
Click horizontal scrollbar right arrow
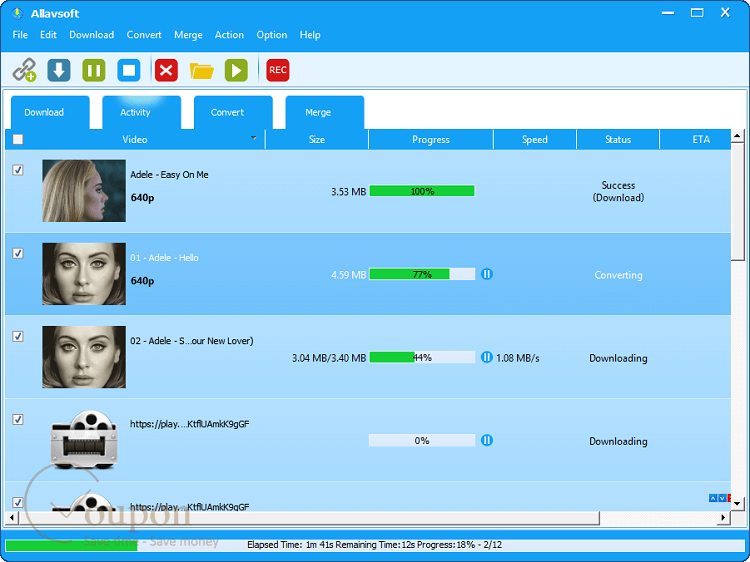724,518
